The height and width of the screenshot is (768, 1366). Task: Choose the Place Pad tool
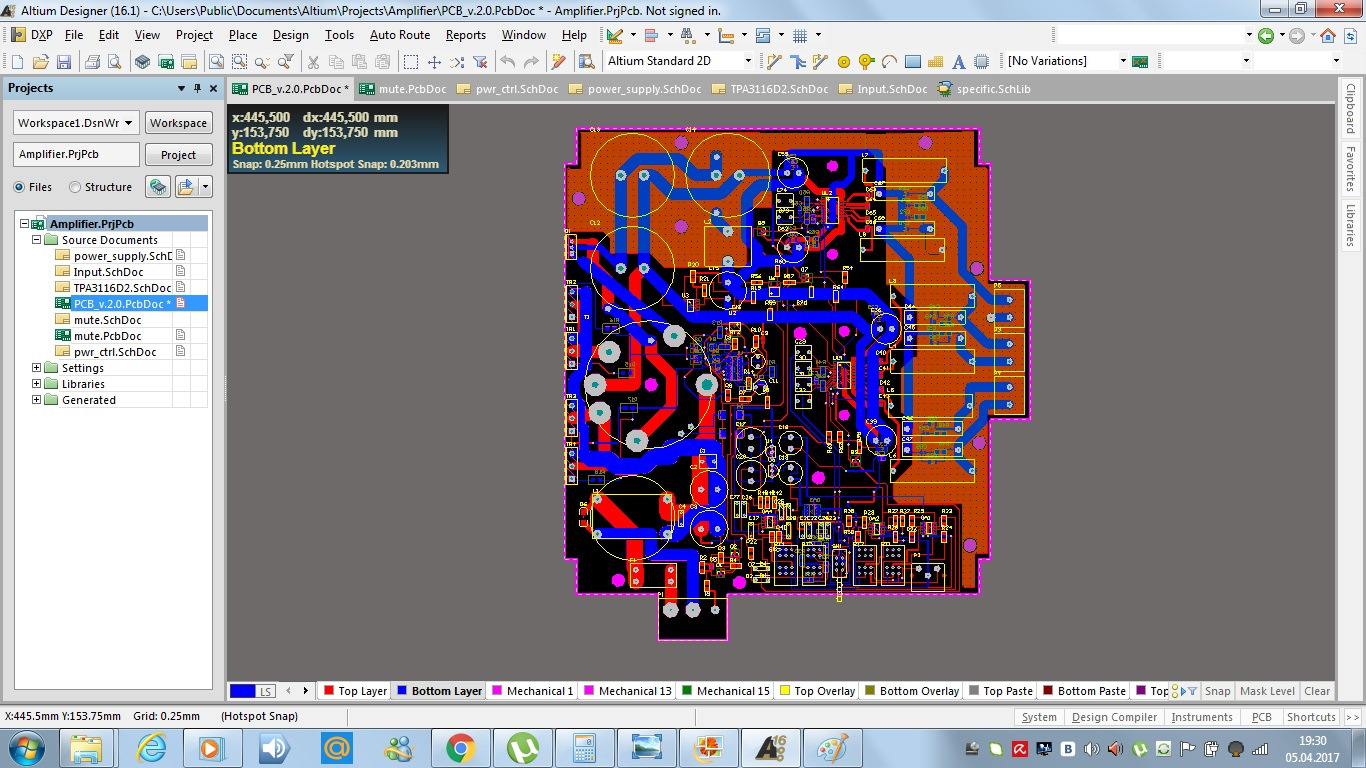(843, 62)
